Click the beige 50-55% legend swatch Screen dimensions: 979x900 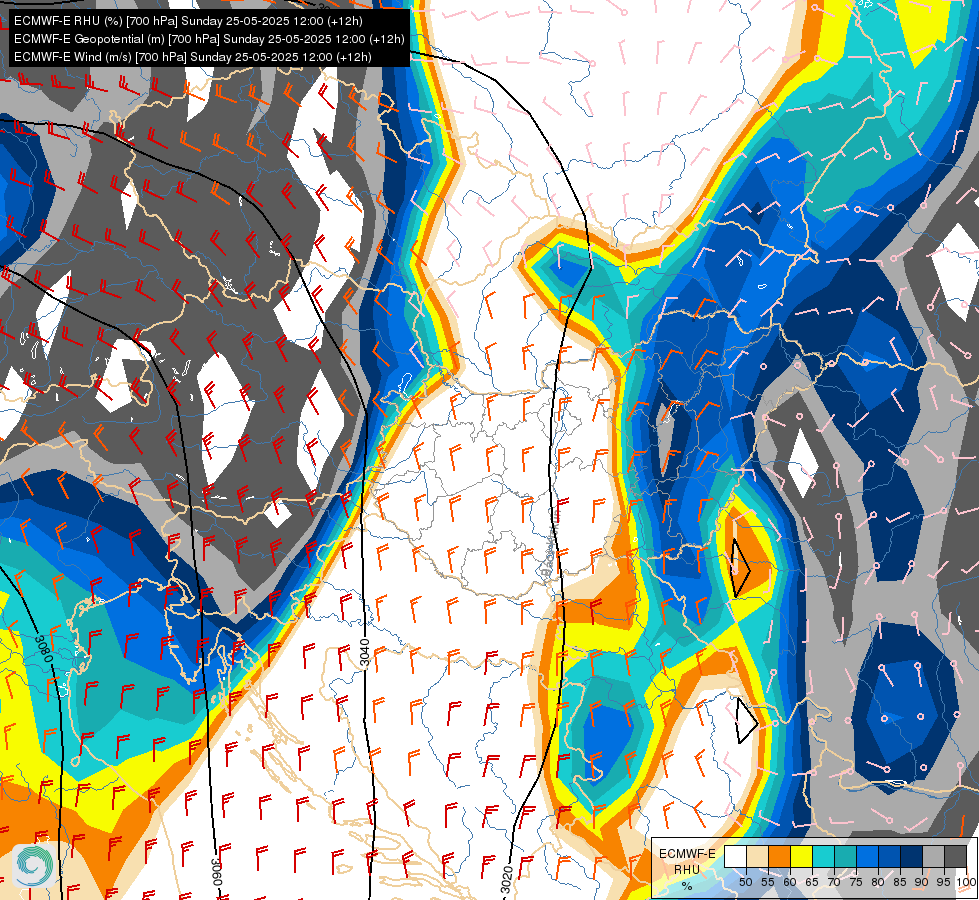(757, 856)
